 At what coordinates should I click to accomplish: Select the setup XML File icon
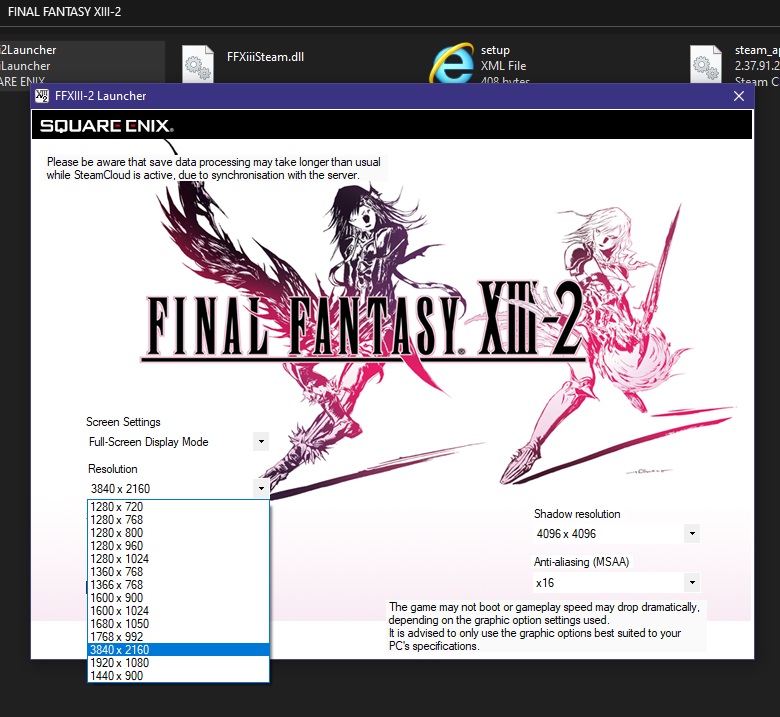tap(452, 63)
